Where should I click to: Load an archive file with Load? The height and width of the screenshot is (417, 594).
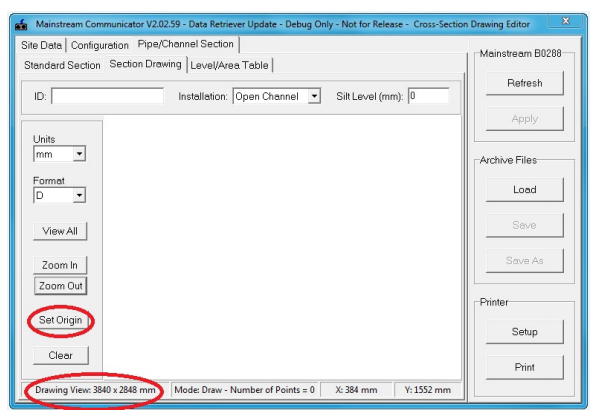pyautogui.click(x=525, y=189)
